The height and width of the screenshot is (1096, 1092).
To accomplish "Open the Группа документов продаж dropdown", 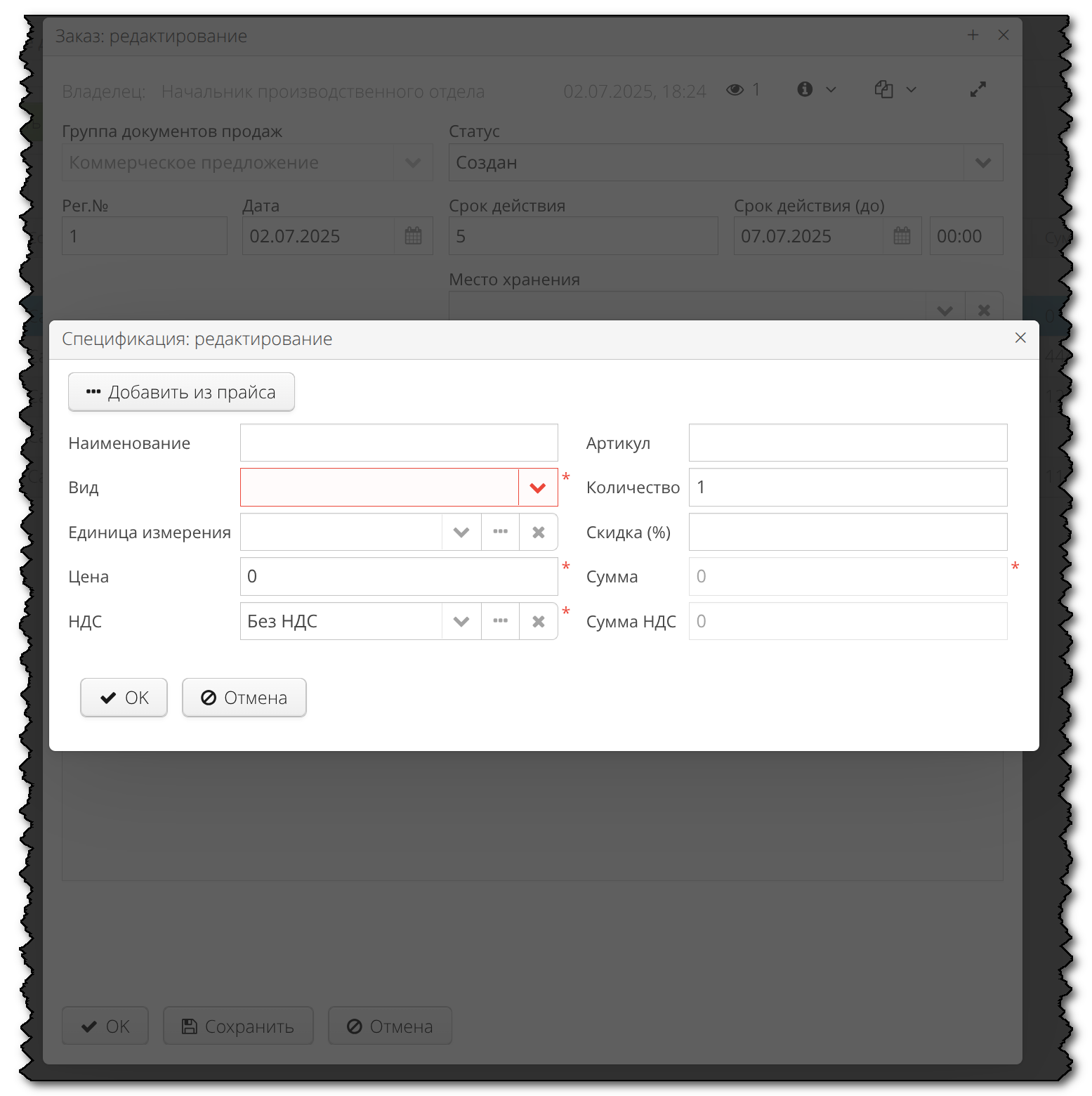I will click(x=413, y=162).
